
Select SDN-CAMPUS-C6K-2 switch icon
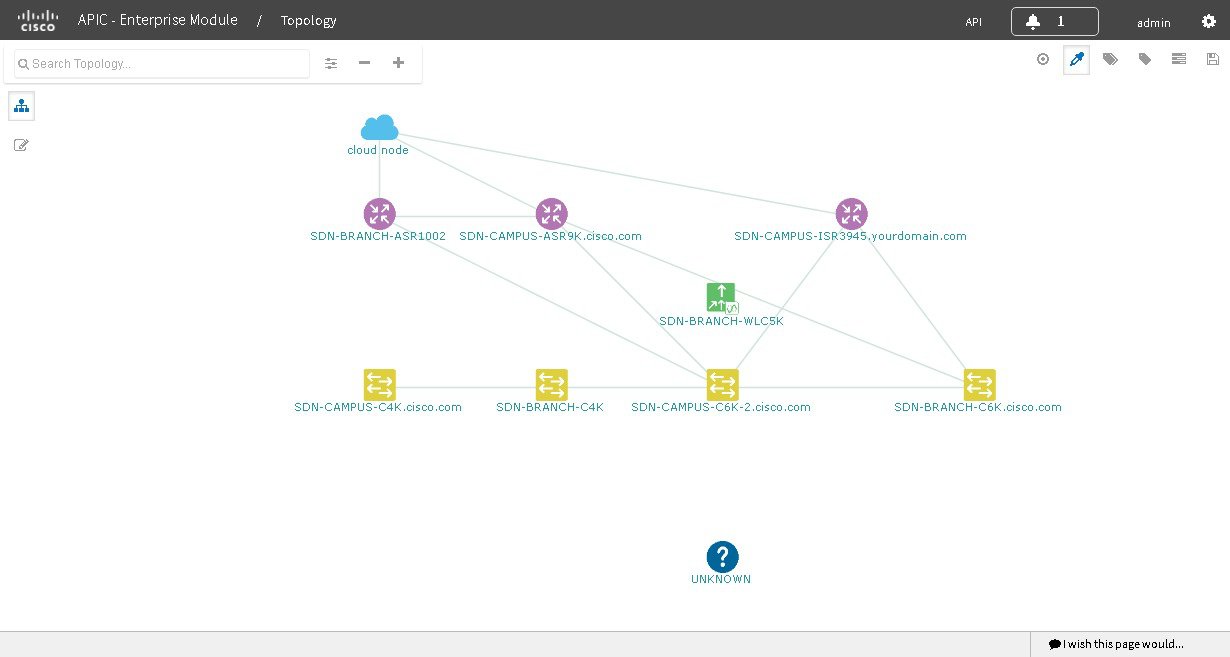(722, 385)
